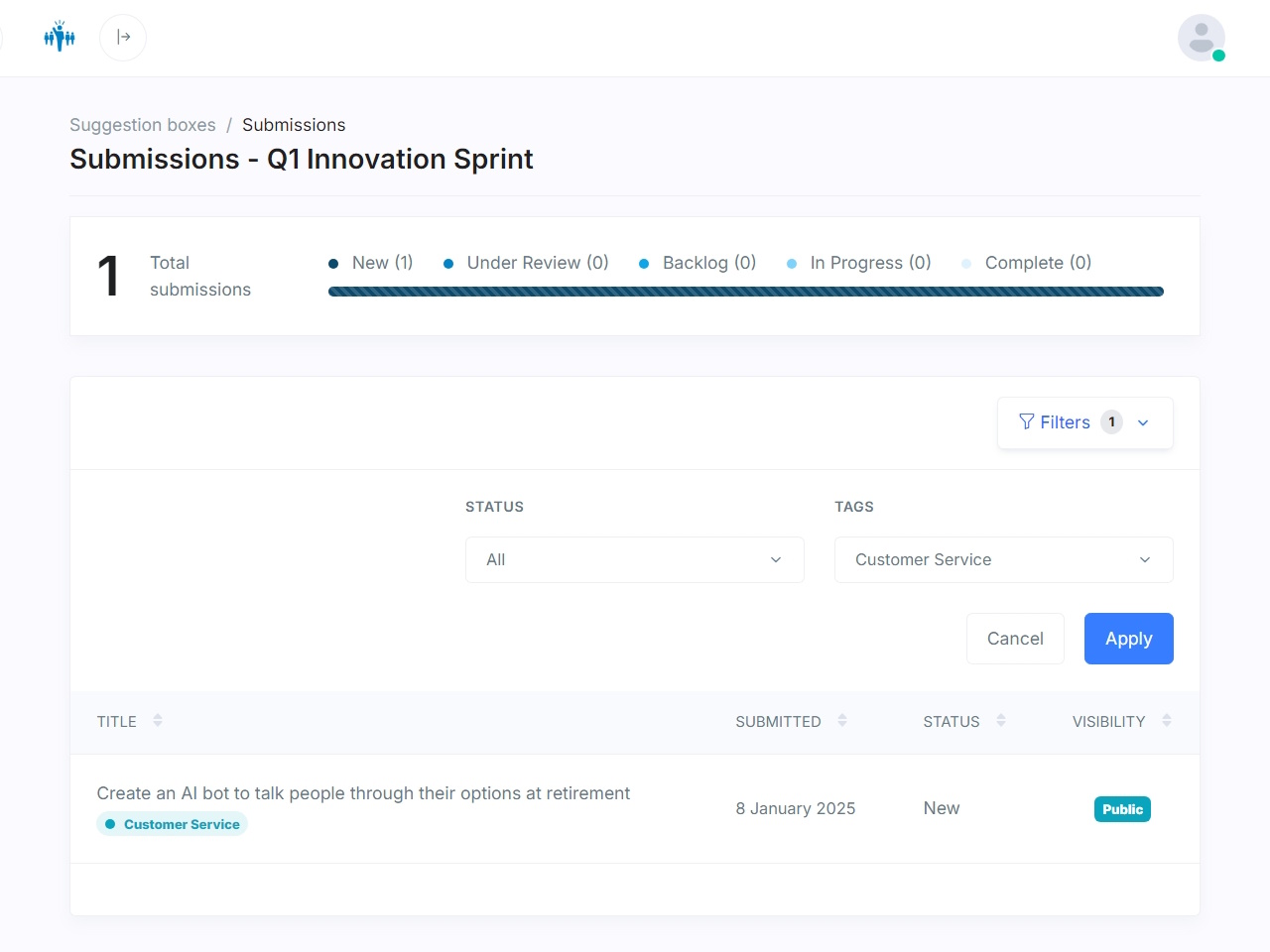Open the user avatar menu

1201,37
